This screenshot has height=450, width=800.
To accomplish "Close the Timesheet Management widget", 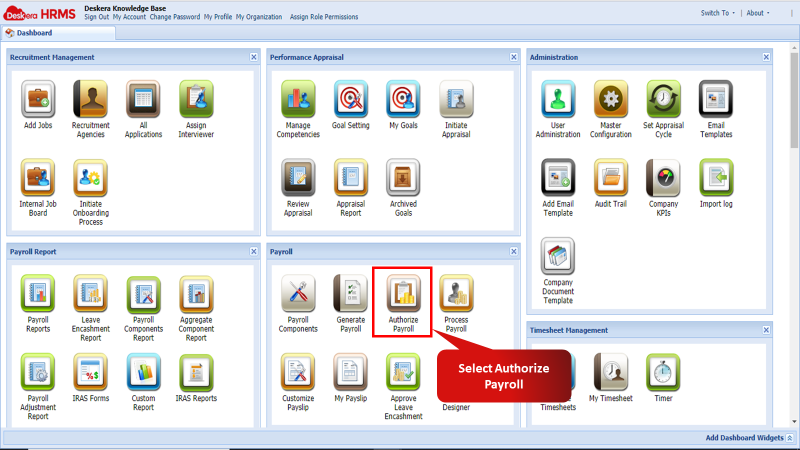I will pyautogui.click(x=766, y=330).
